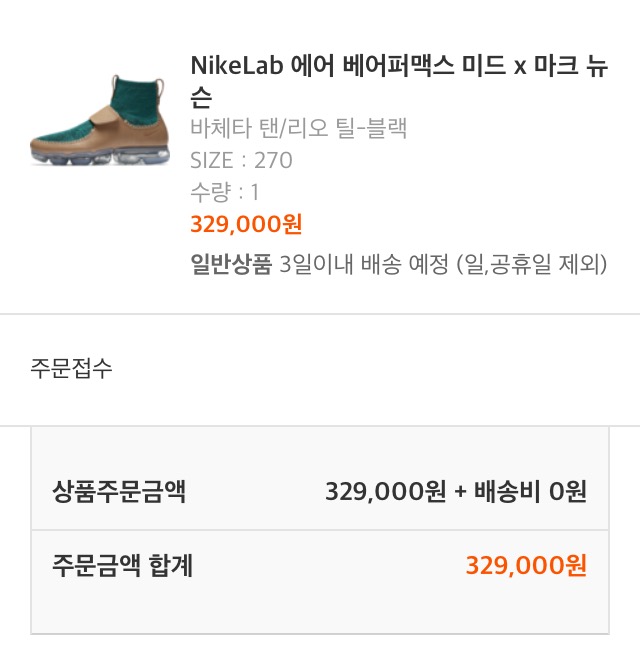Viewport: 640px width, 647px height.
Task: Click the 수량 : 1 quantity line
Action: (224, 192)
